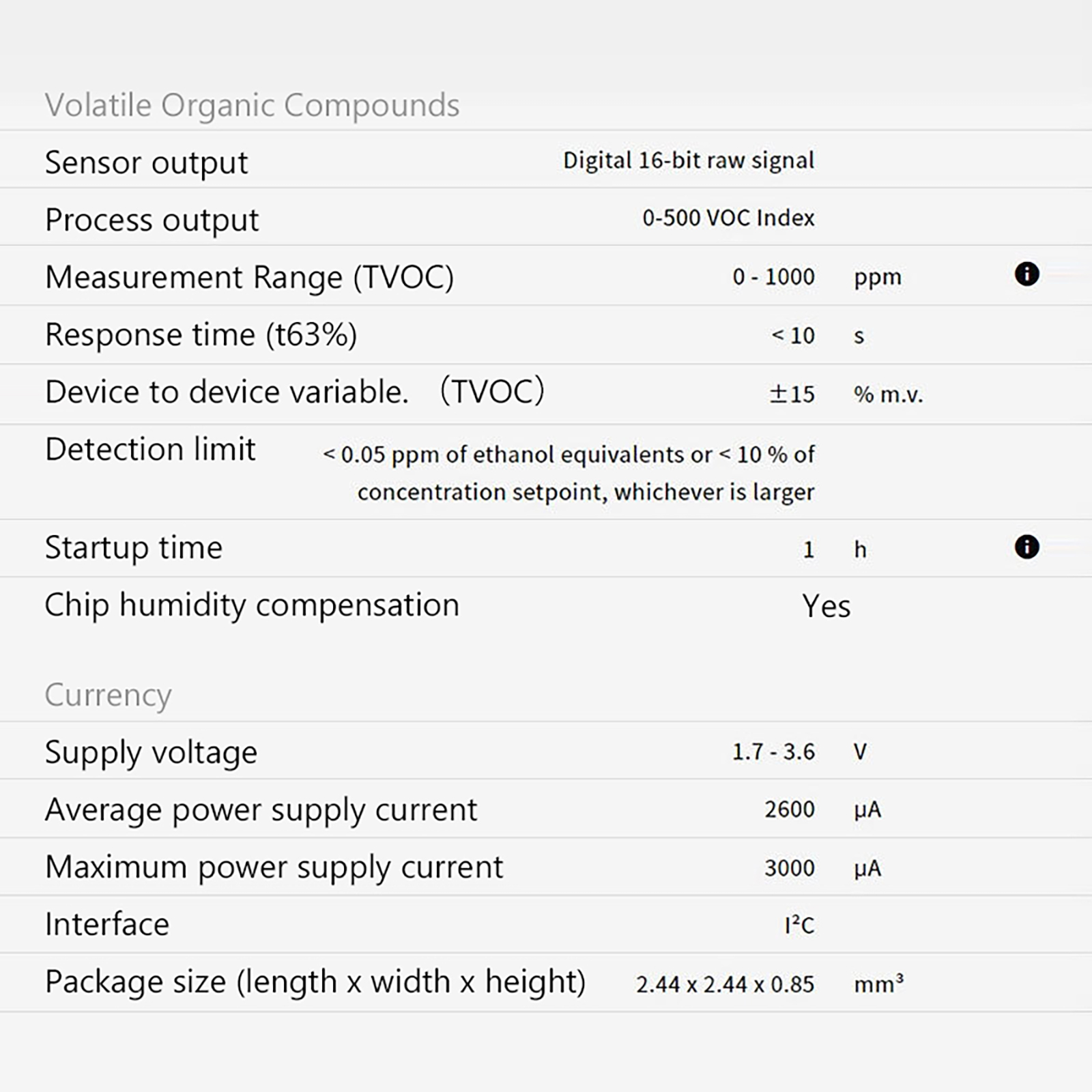This screenshot has height=1092, width=1092.
Task: Click the ±15 device variable value
Action: (792, 394)
